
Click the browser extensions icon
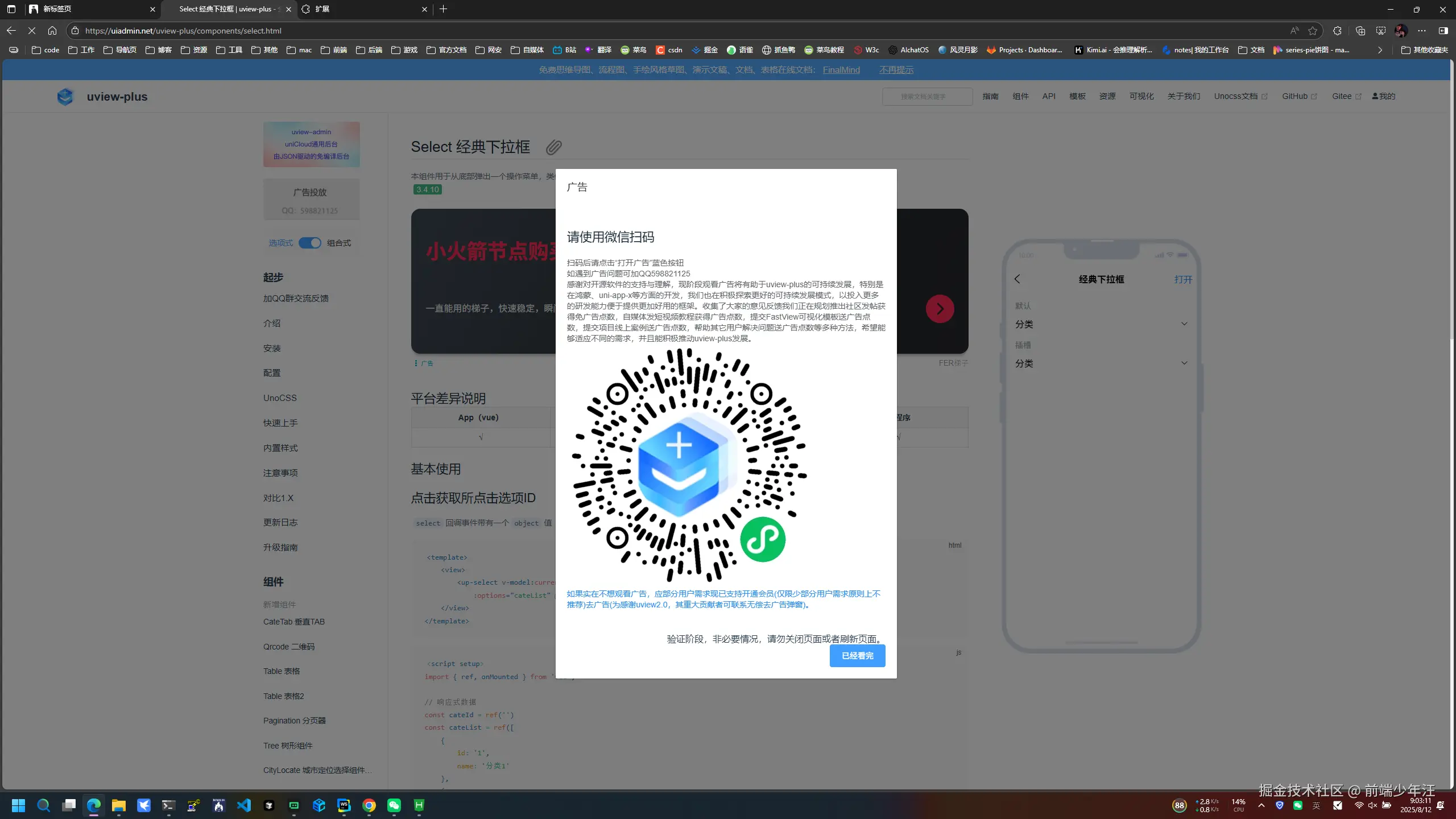coord(1337,30)
